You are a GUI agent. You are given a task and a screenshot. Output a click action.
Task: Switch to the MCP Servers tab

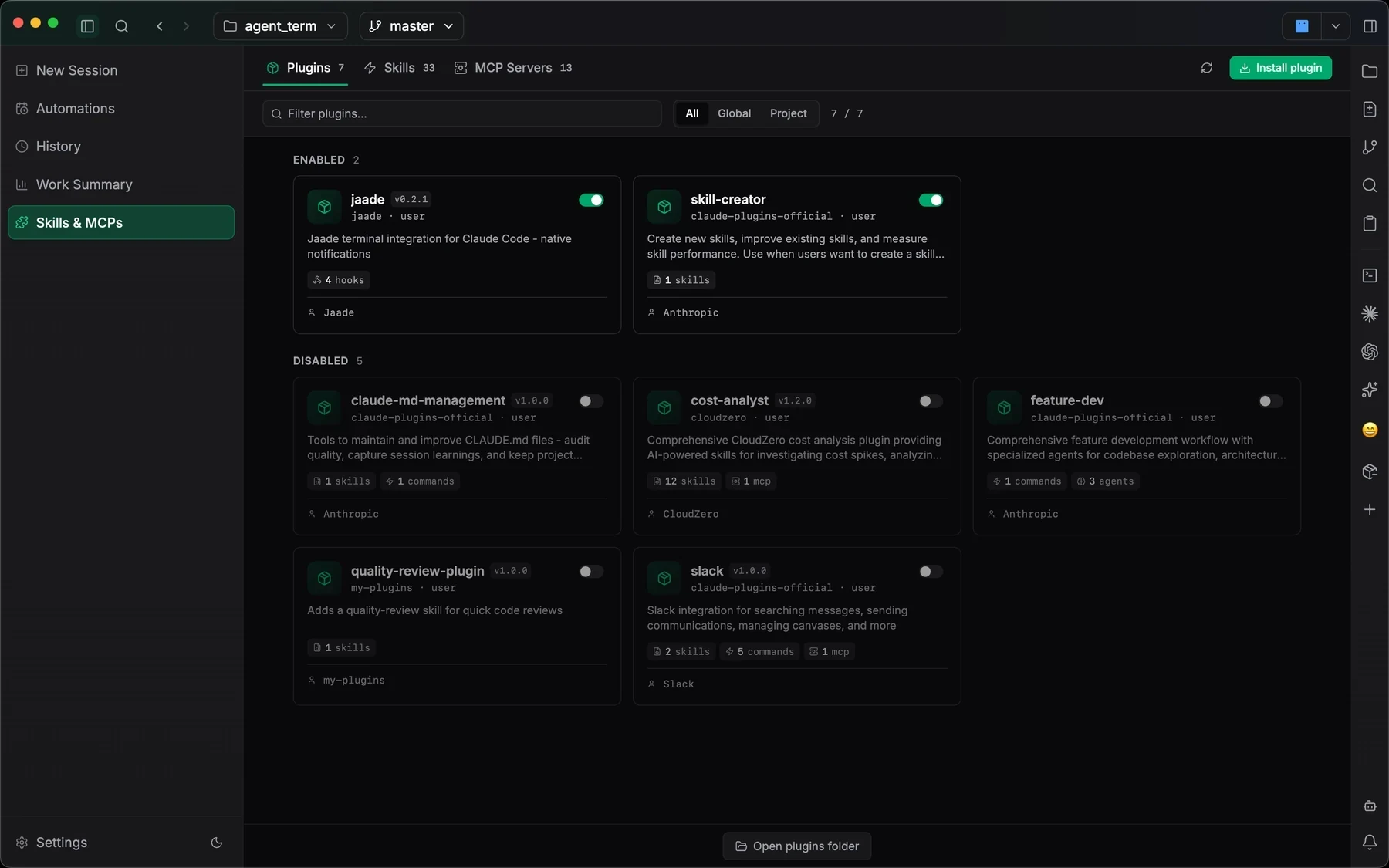513,68
